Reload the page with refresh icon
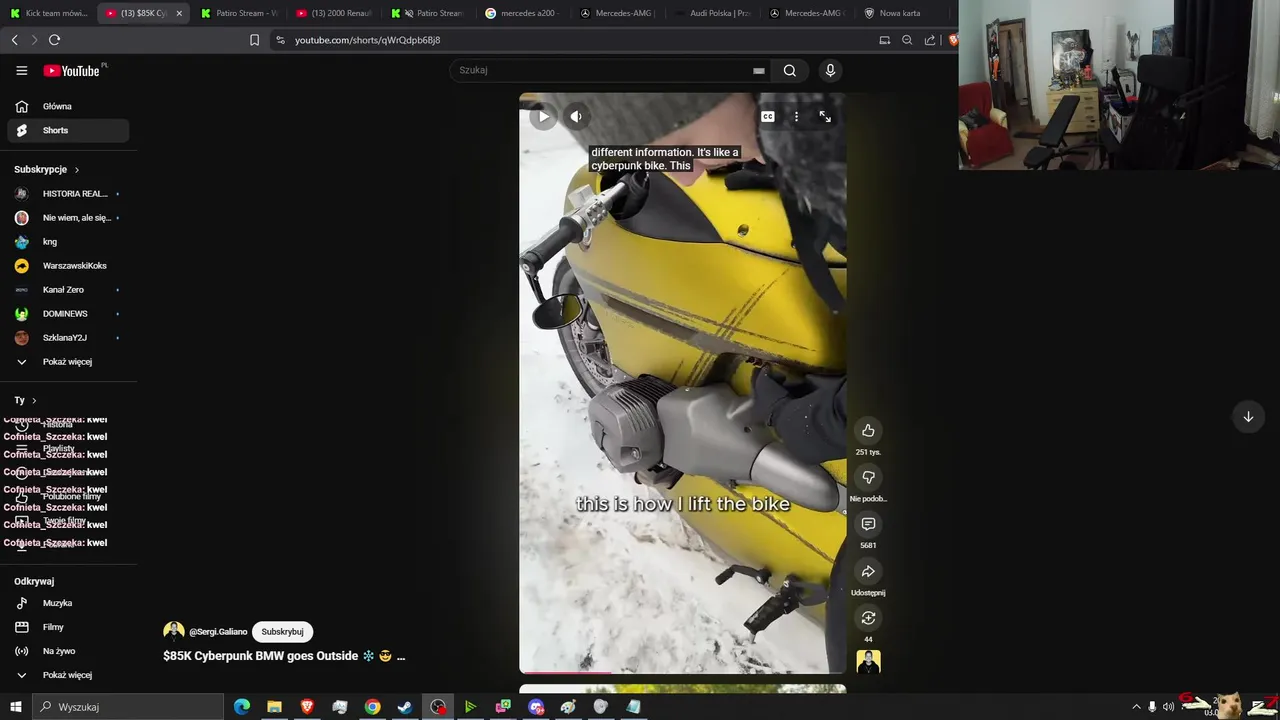 [54, 40]
